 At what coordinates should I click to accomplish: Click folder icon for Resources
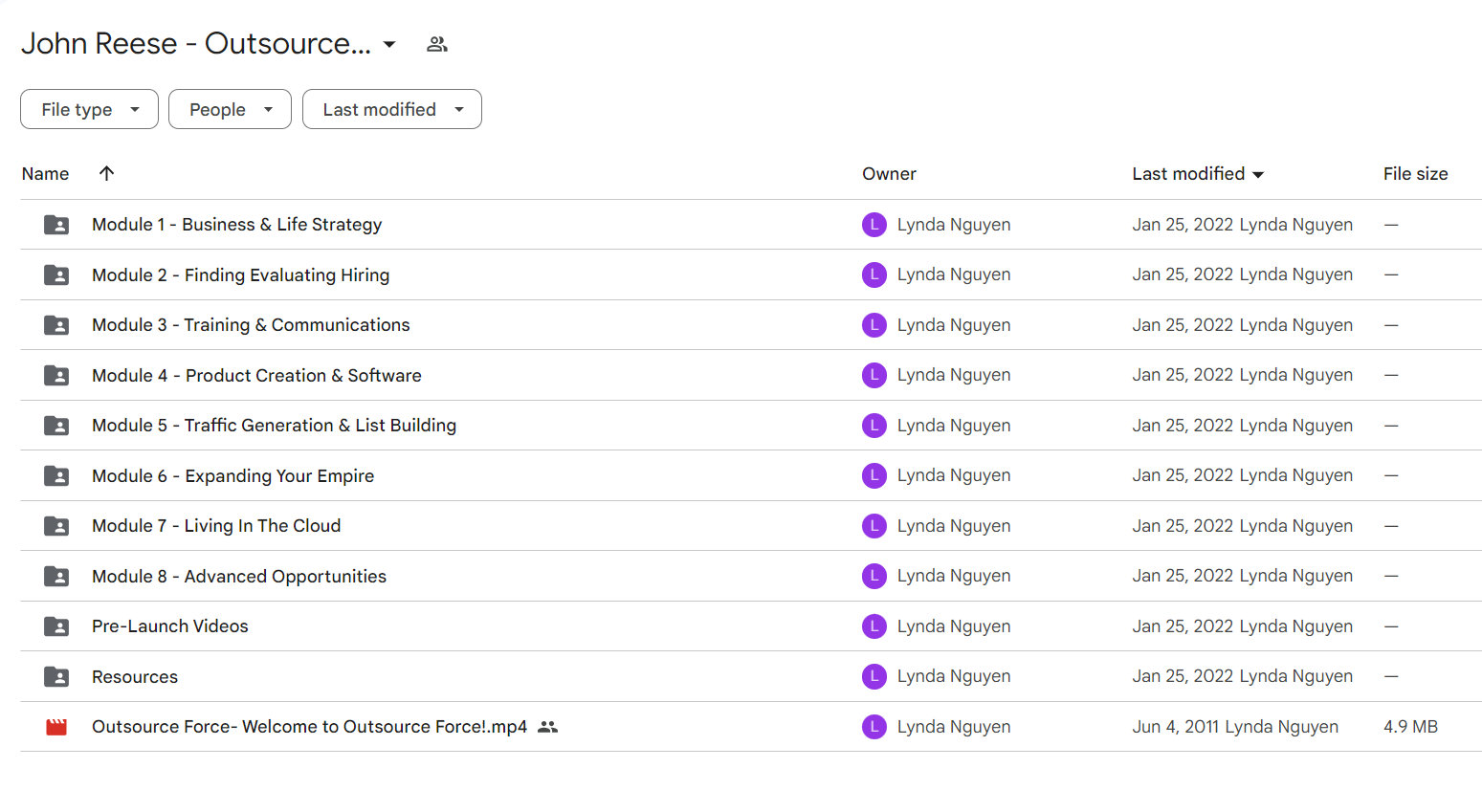click(x=56, y=677)
